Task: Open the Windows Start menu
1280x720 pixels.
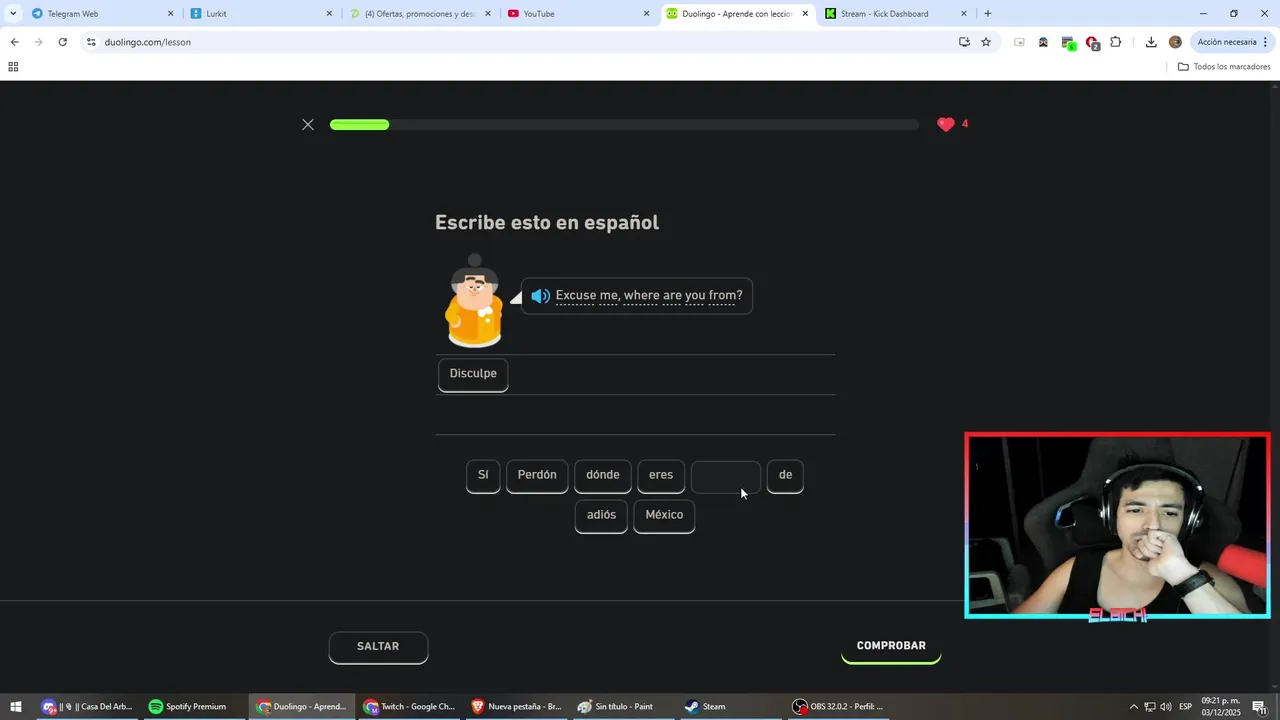Action: [x=15, y=707]
